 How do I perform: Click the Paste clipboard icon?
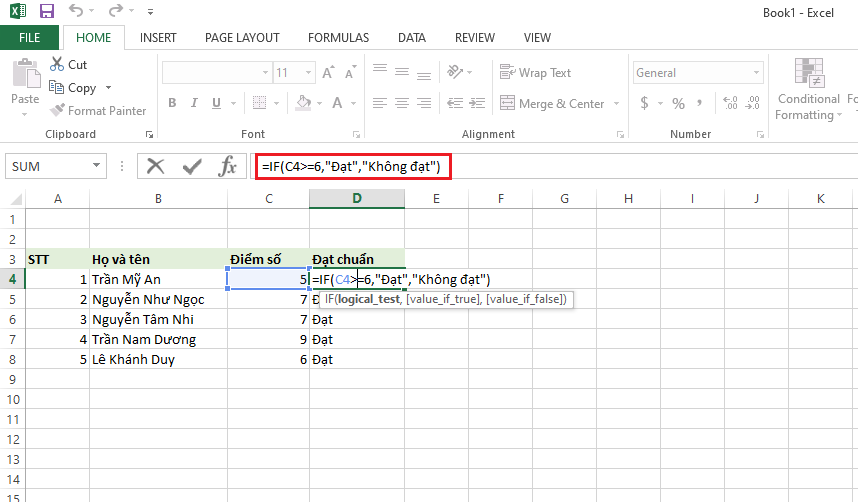(26, 73)
